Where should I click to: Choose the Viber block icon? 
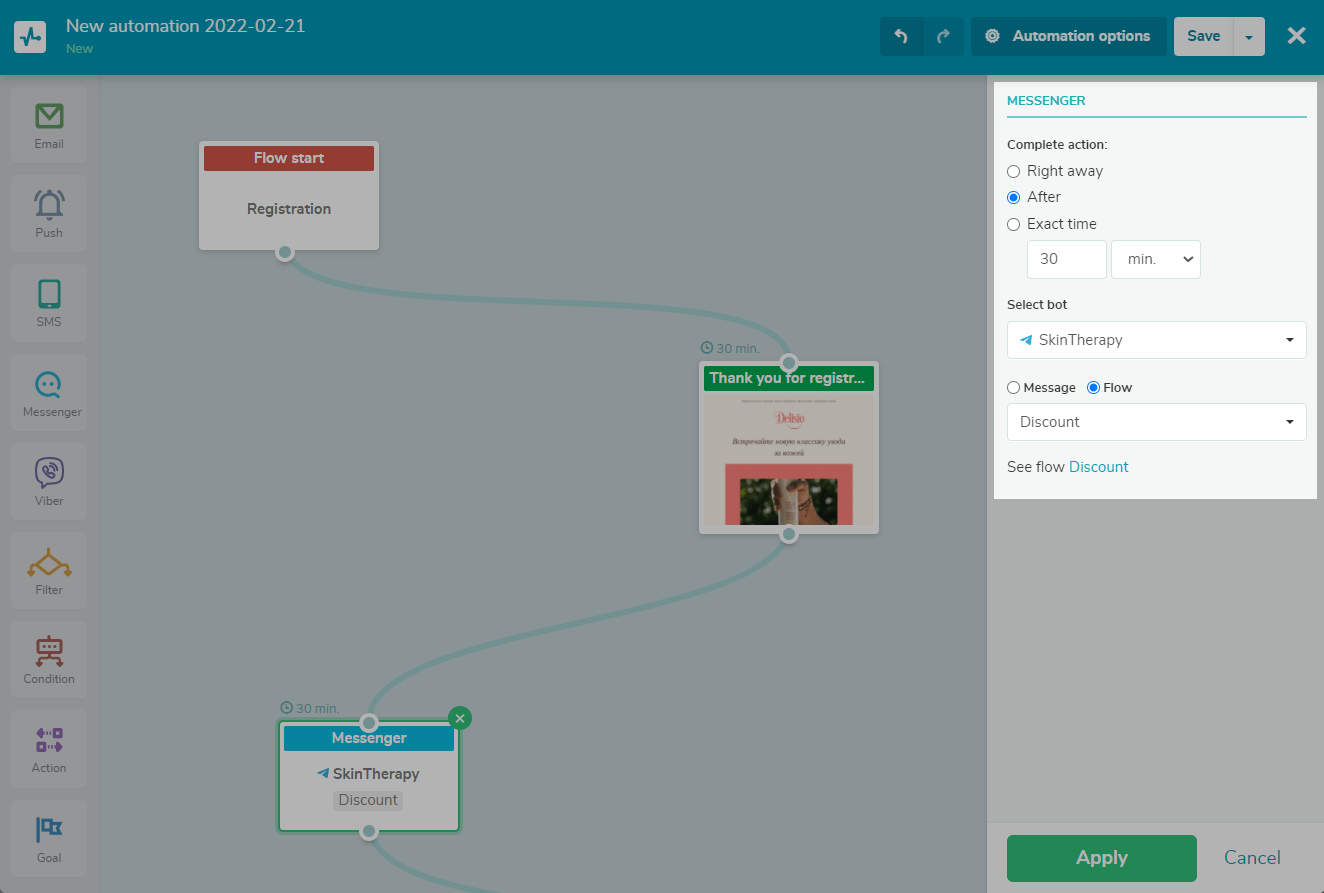[49, 480]
